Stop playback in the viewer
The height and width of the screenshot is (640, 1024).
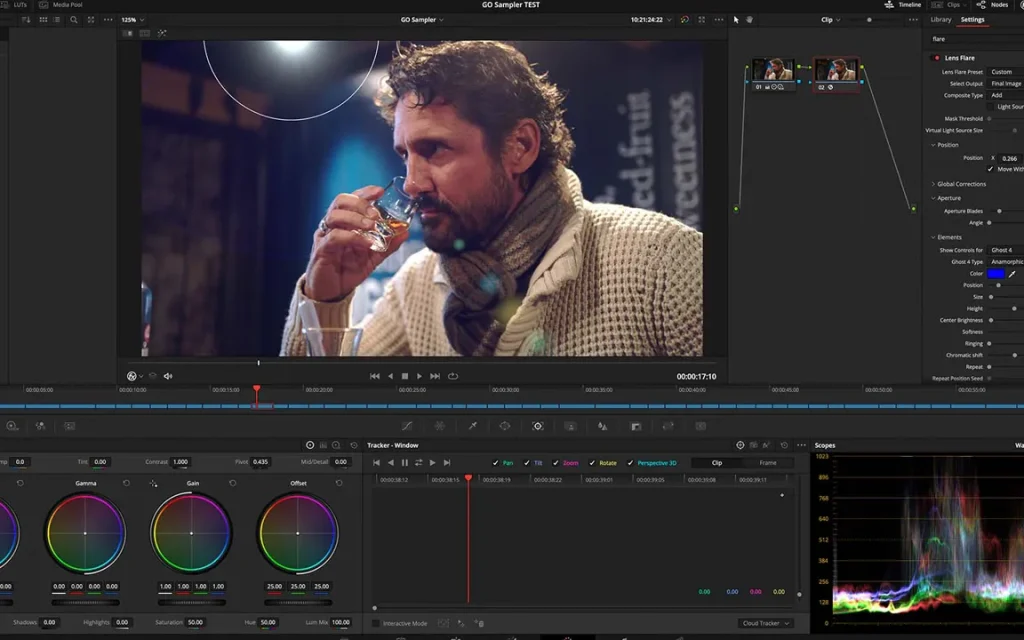coord(405,376)
